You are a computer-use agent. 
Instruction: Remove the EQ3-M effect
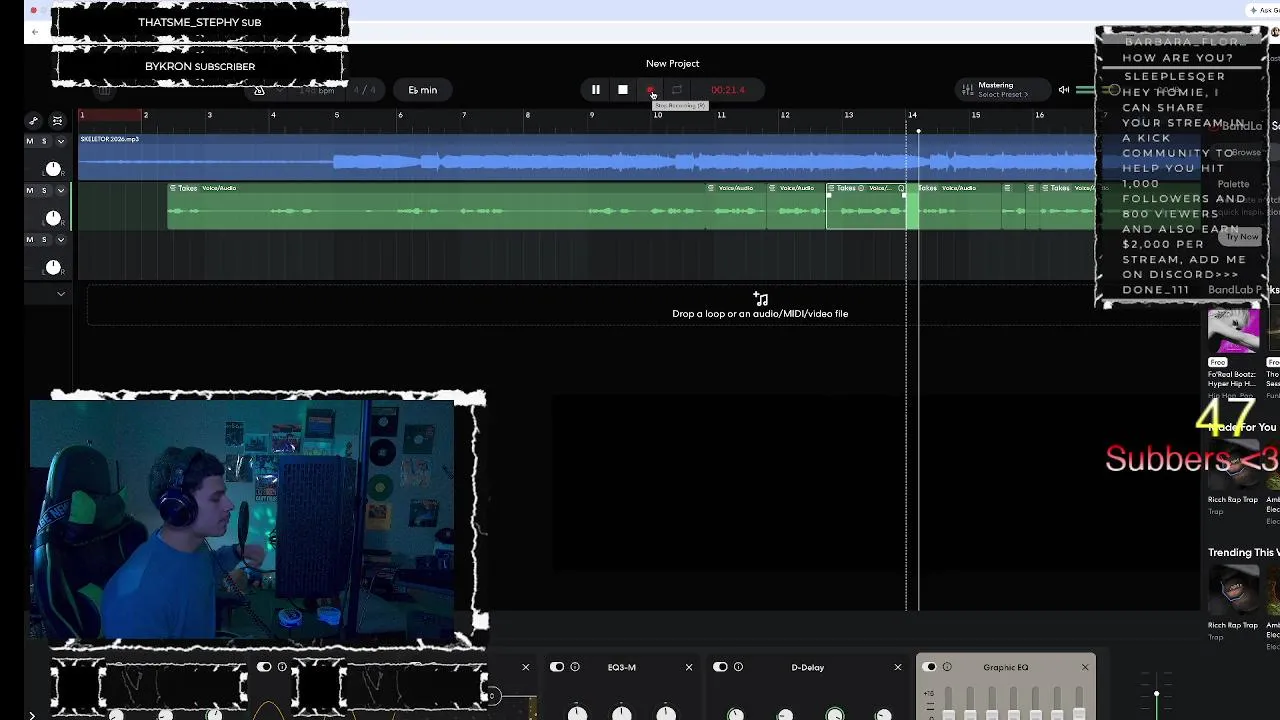pos(689,667)
